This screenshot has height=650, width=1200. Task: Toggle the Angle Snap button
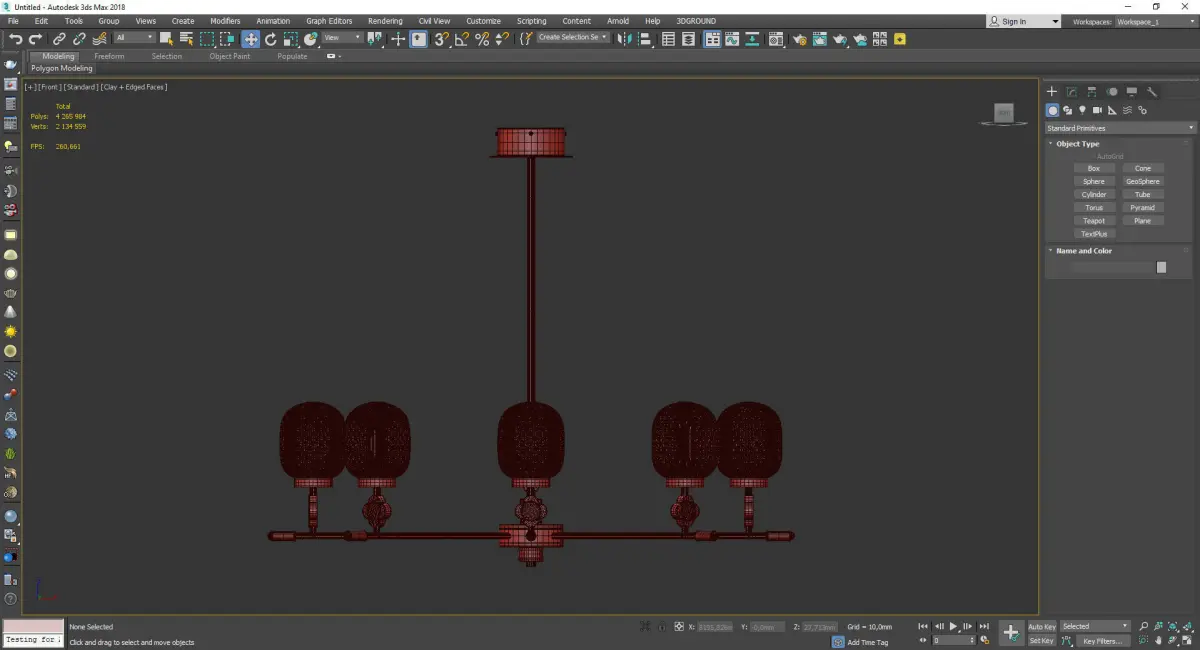461,39
